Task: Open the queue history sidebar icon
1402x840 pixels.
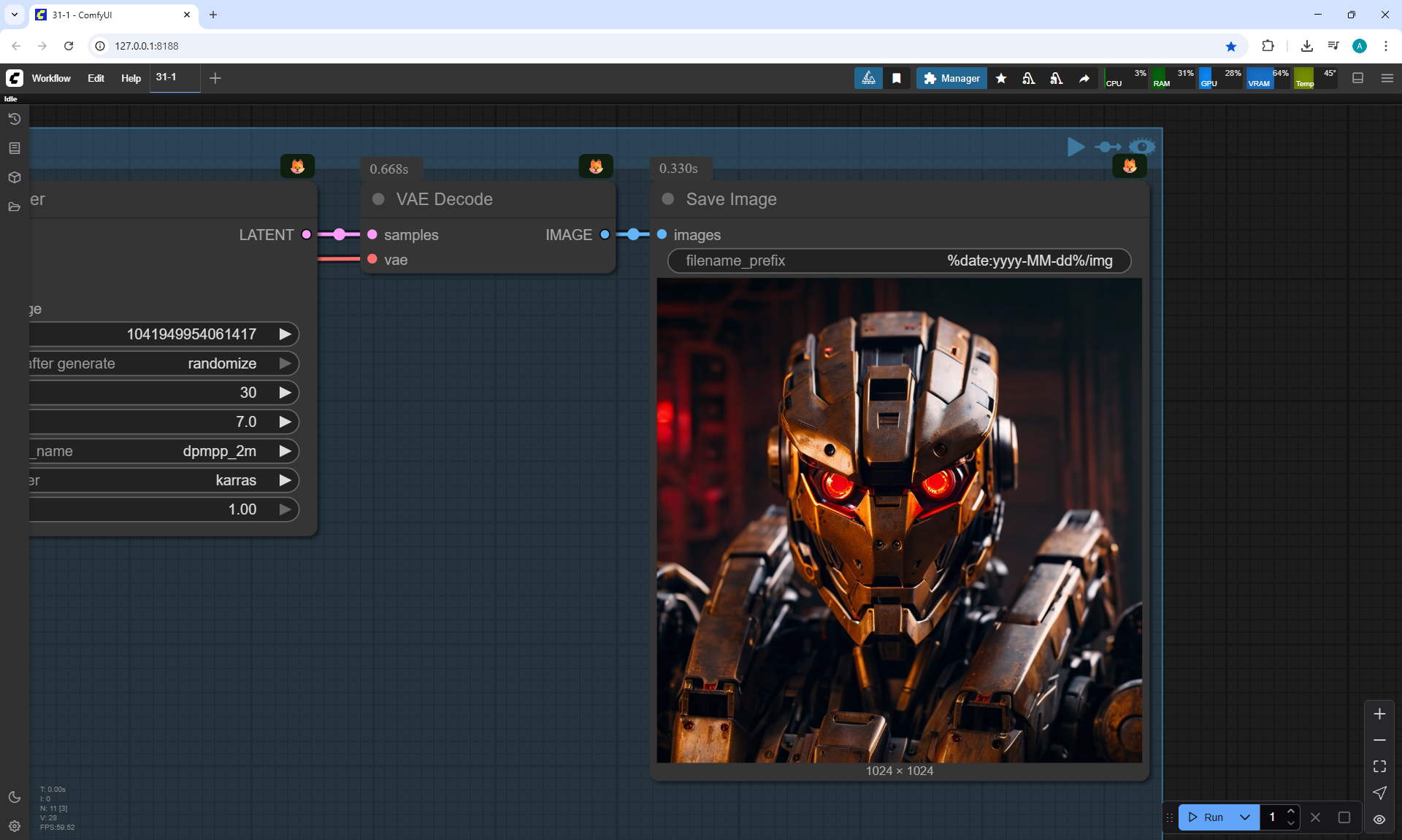Action: tap(15, 119)
